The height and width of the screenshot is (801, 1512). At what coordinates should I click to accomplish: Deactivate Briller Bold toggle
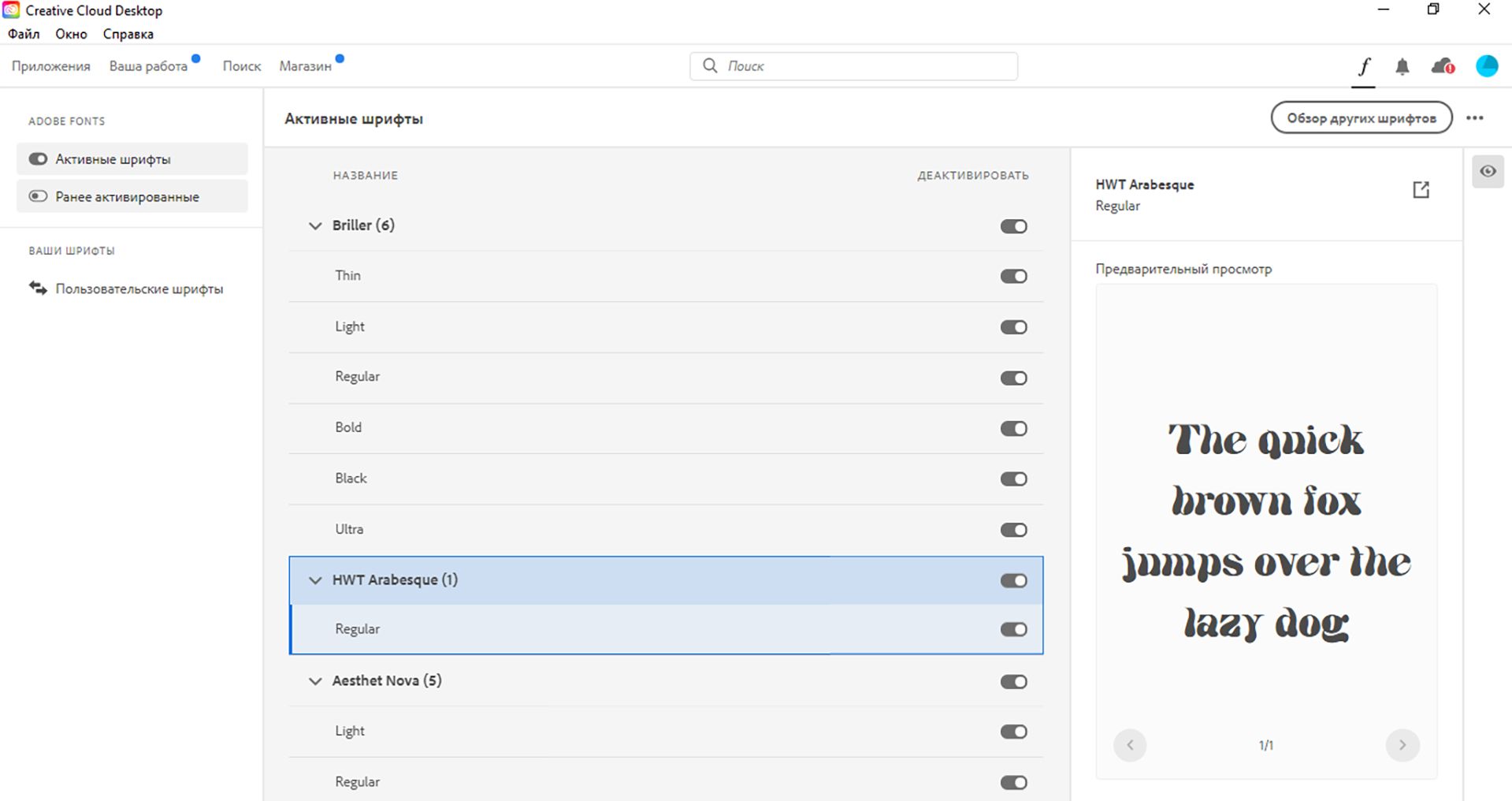click(1014, 428)
